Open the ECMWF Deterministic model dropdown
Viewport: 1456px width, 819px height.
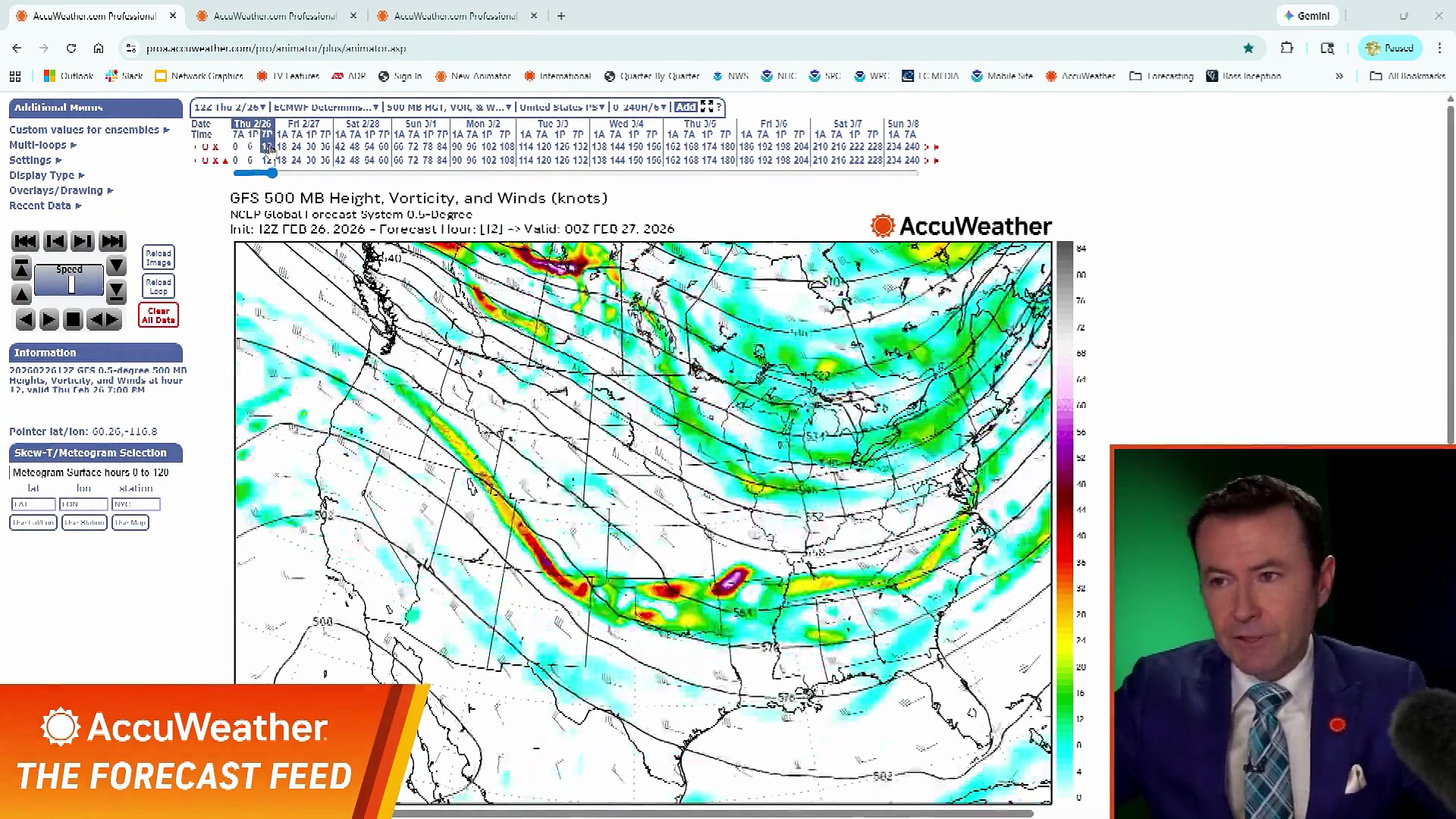pyautogui.click(x=325, y=107)
